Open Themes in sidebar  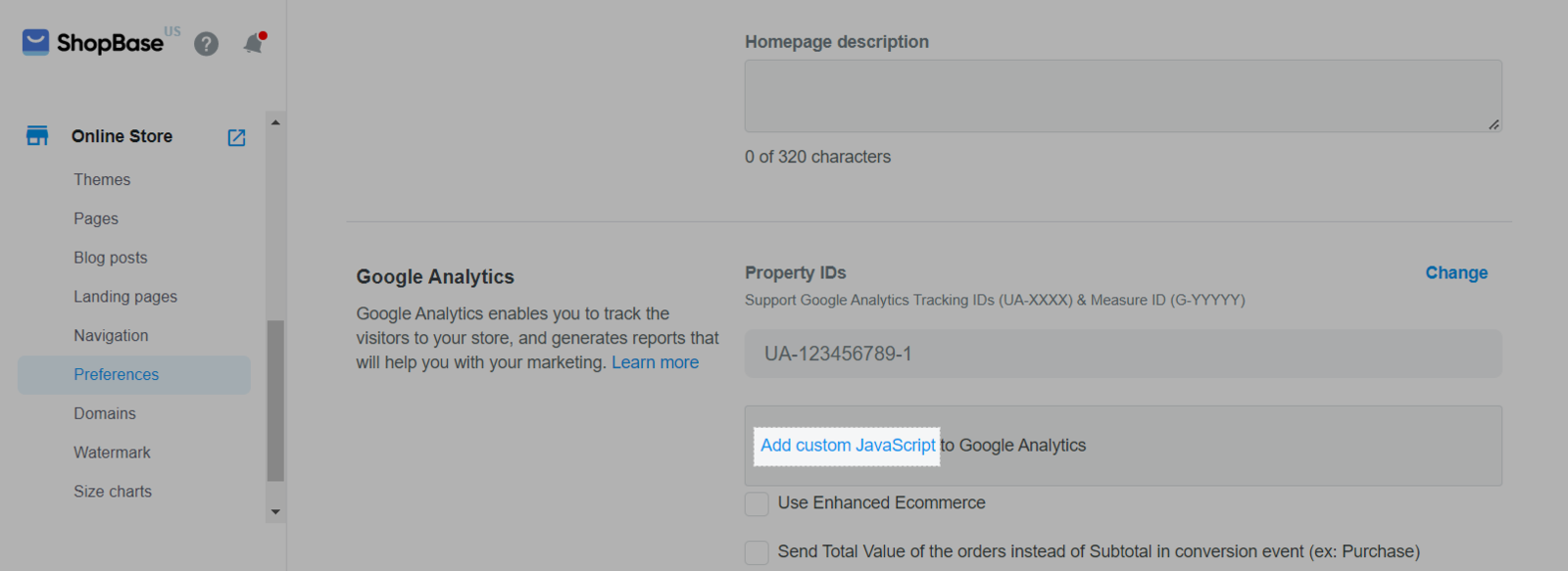coord(102,179)
